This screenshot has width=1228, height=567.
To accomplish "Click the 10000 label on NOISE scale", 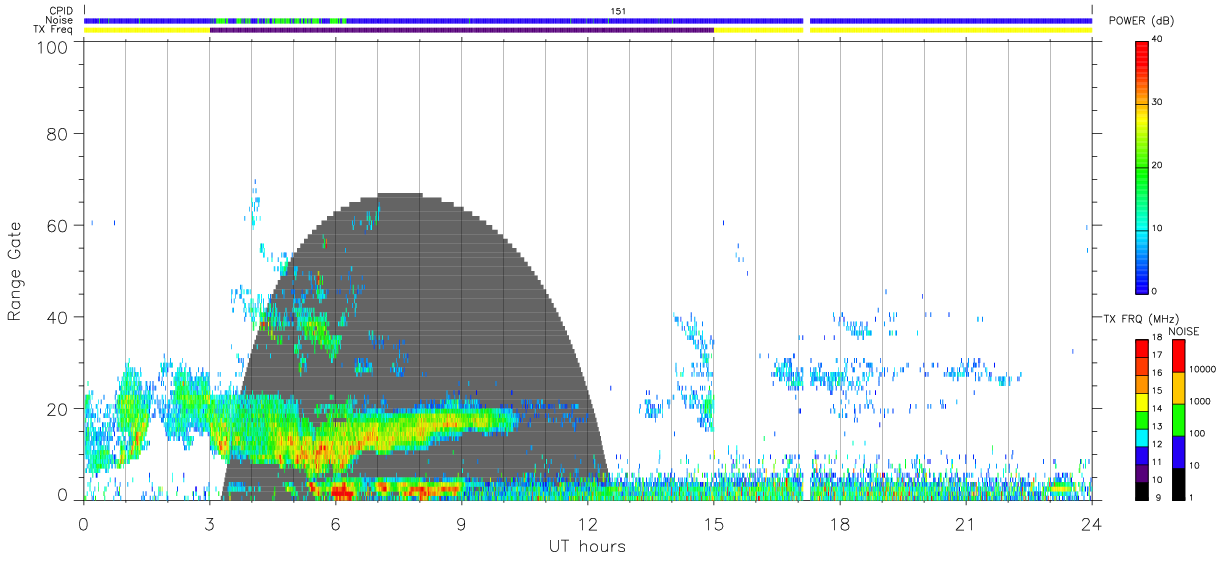I will coord(1201,370).
